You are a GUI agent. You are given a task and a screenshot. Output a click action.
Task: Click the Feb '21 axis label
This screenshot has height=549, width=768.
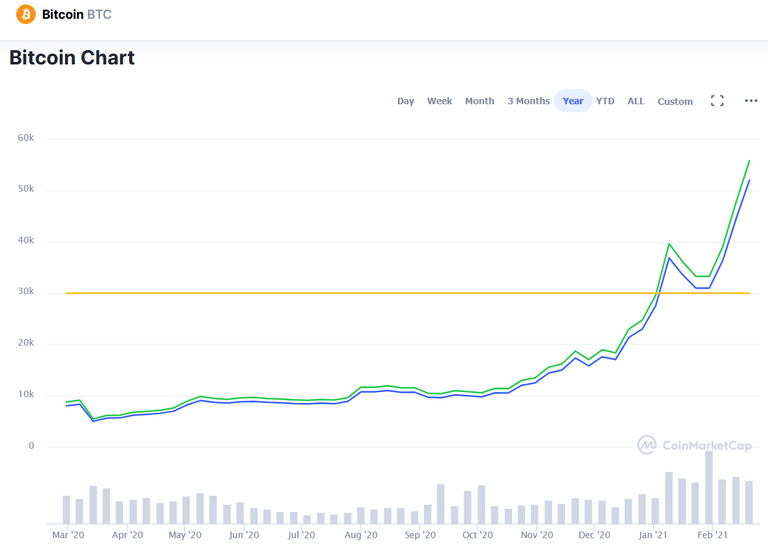(712, 535)
